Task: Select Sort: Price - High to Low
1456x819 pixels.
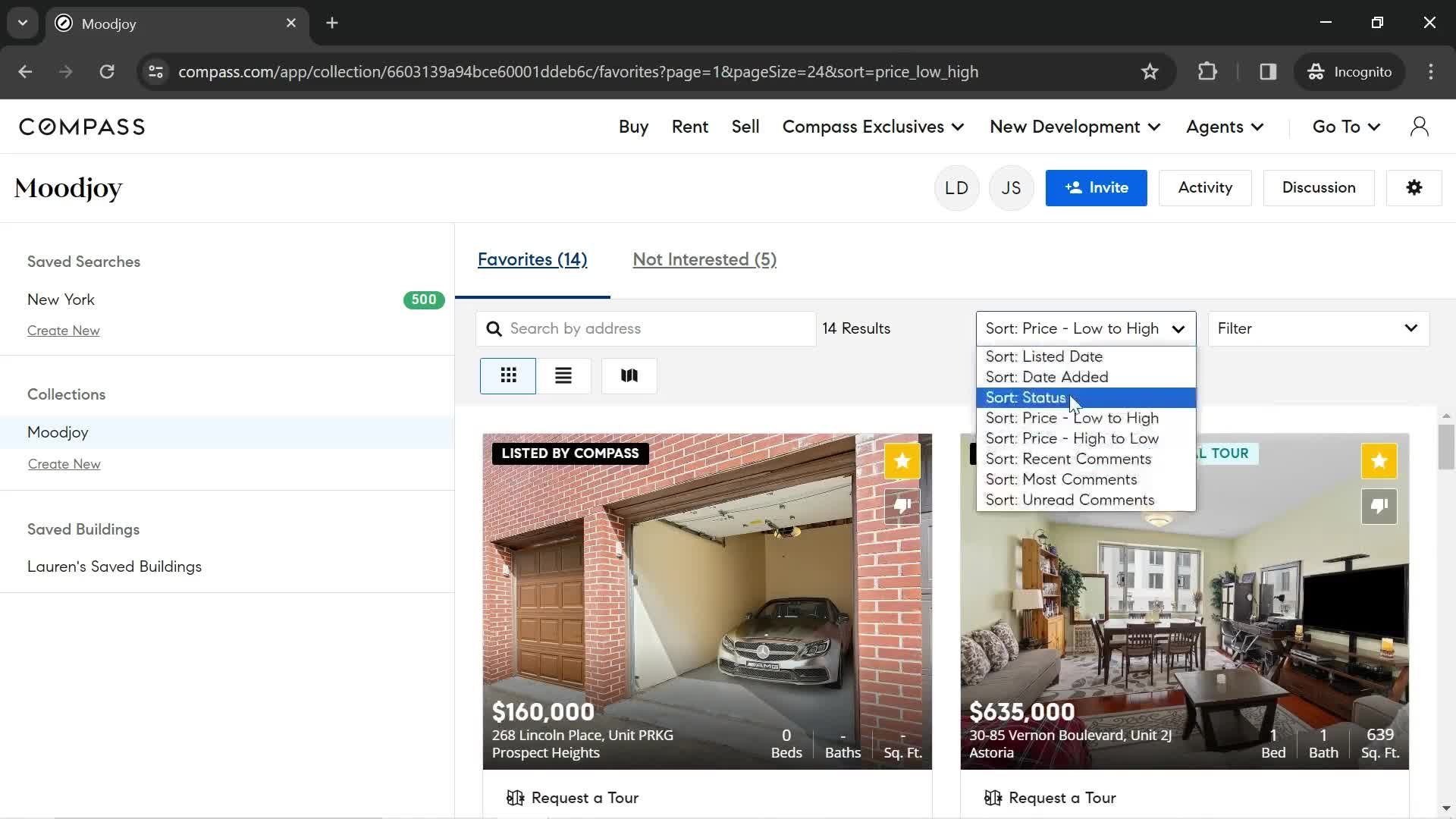Action: tap(1086, 438)
